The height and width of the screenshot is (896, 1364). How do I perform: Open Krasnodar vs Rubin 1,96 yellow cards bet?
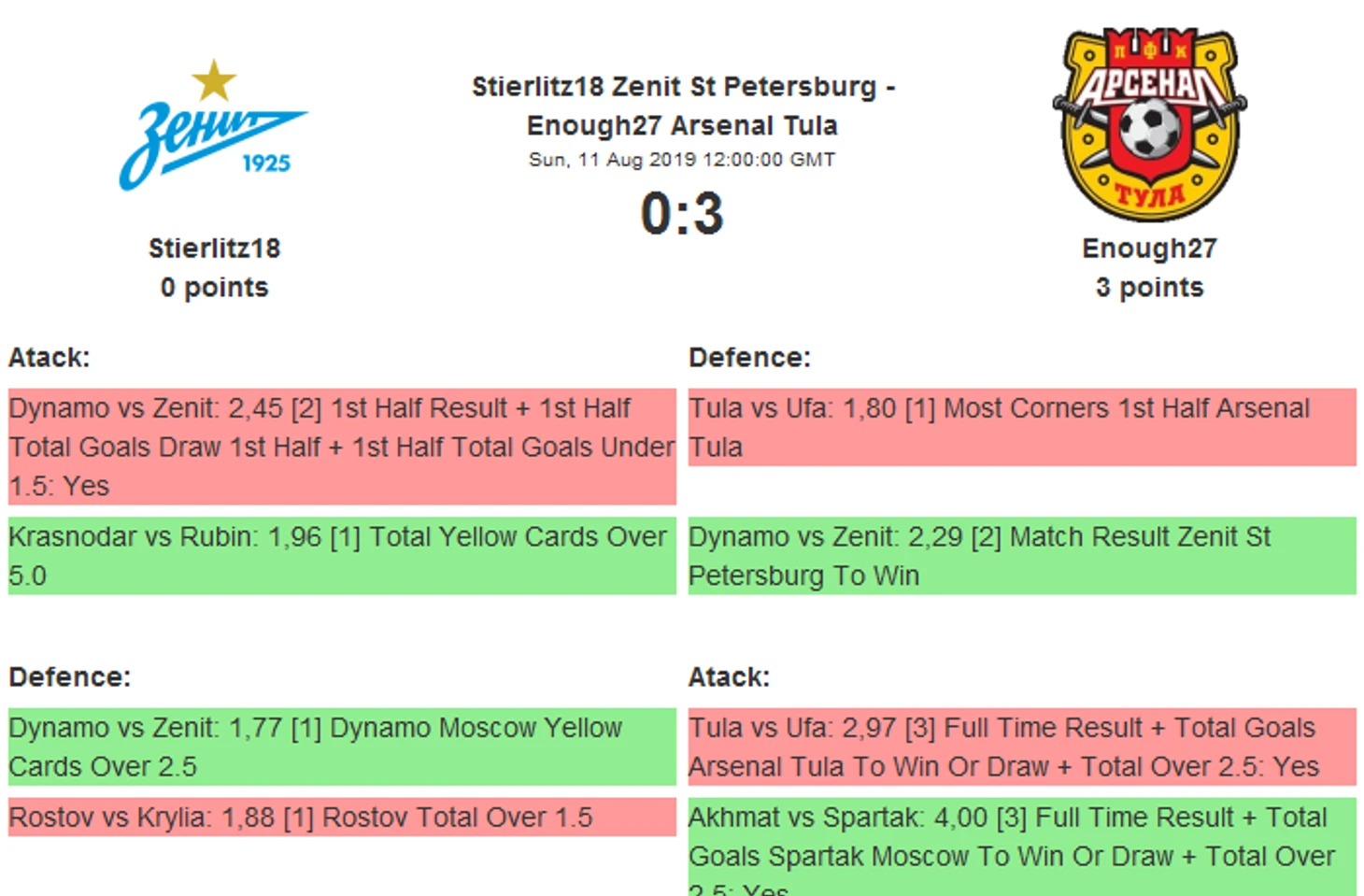[342, 556]
